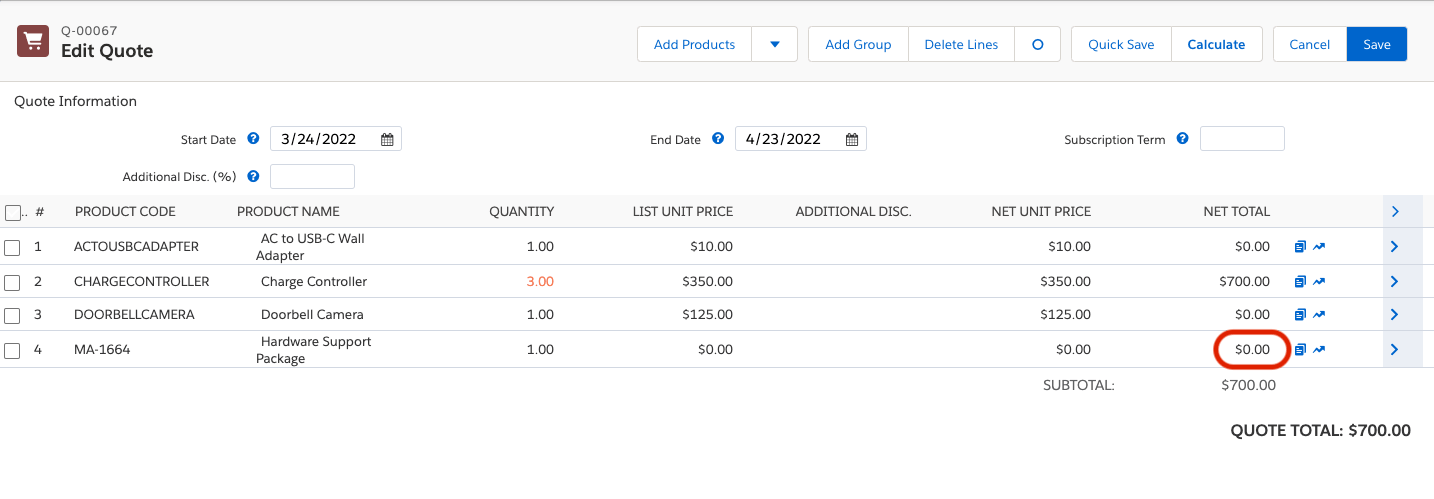Click help icon beside Additional Disc. (%)
This screenshot has height=499, width=1434.
(253, 176)
